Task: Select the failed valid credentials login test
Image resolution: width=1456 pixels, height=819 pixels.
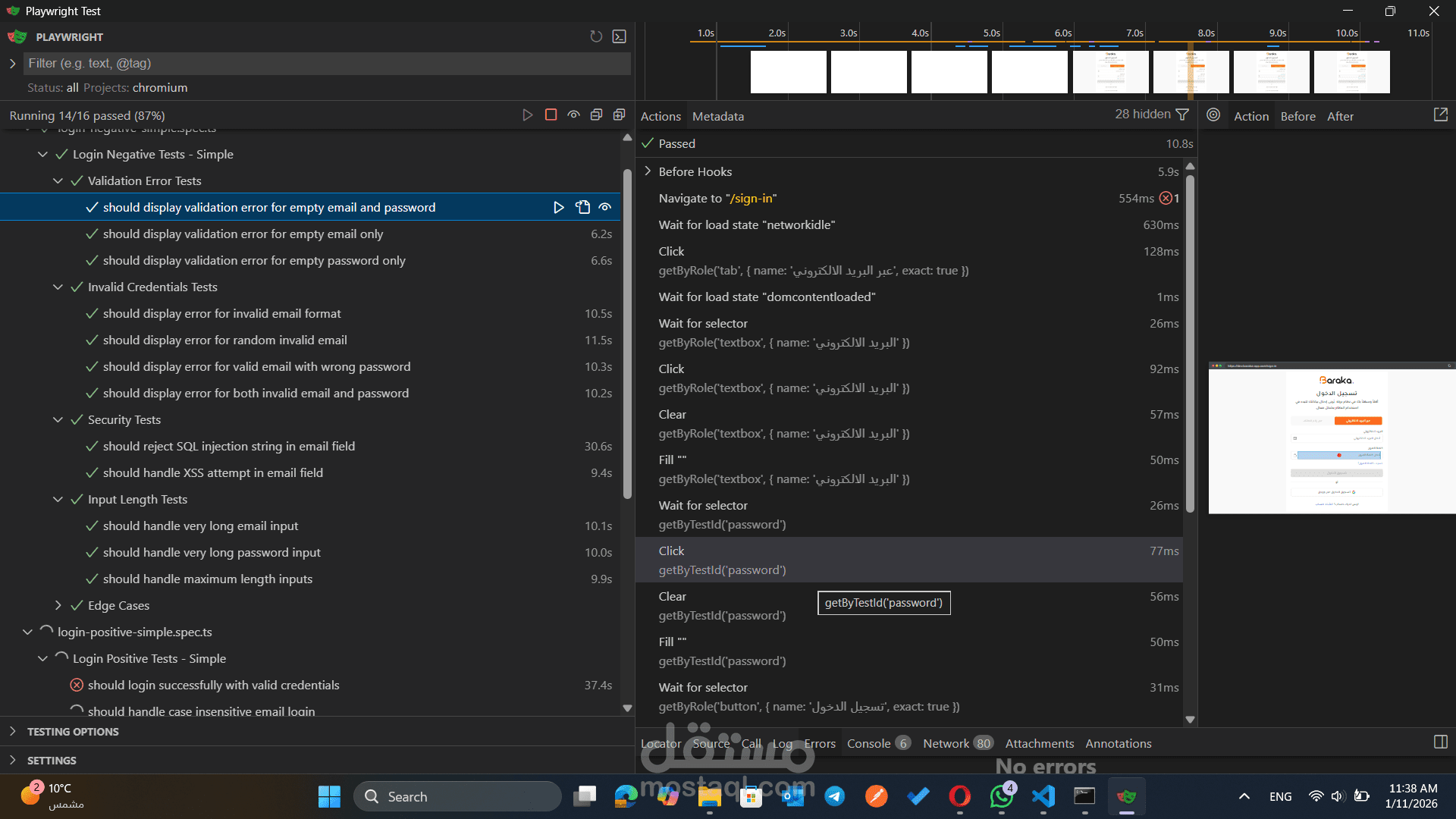Action: [x=213, y=685]
